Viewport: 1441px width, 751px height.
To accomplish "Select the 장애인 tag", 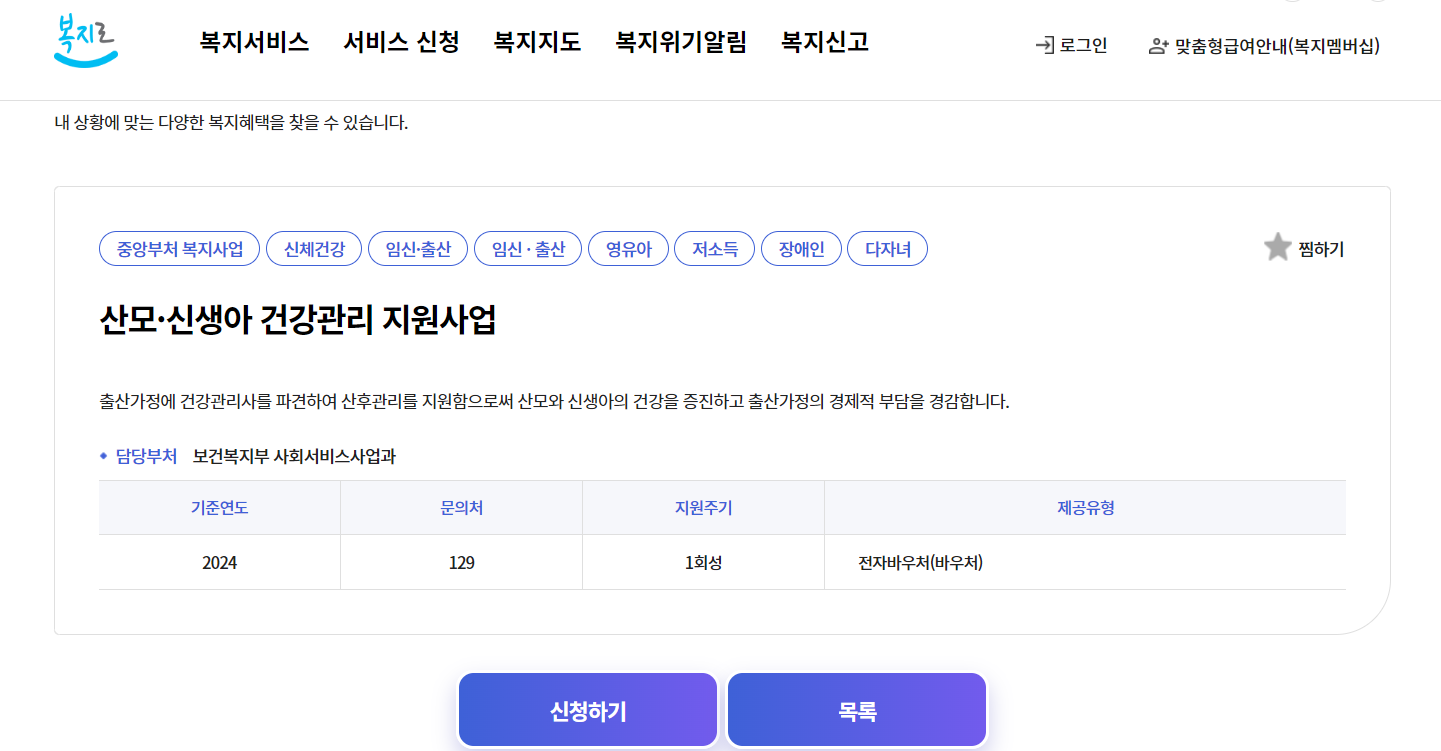I will coord(801,248).
